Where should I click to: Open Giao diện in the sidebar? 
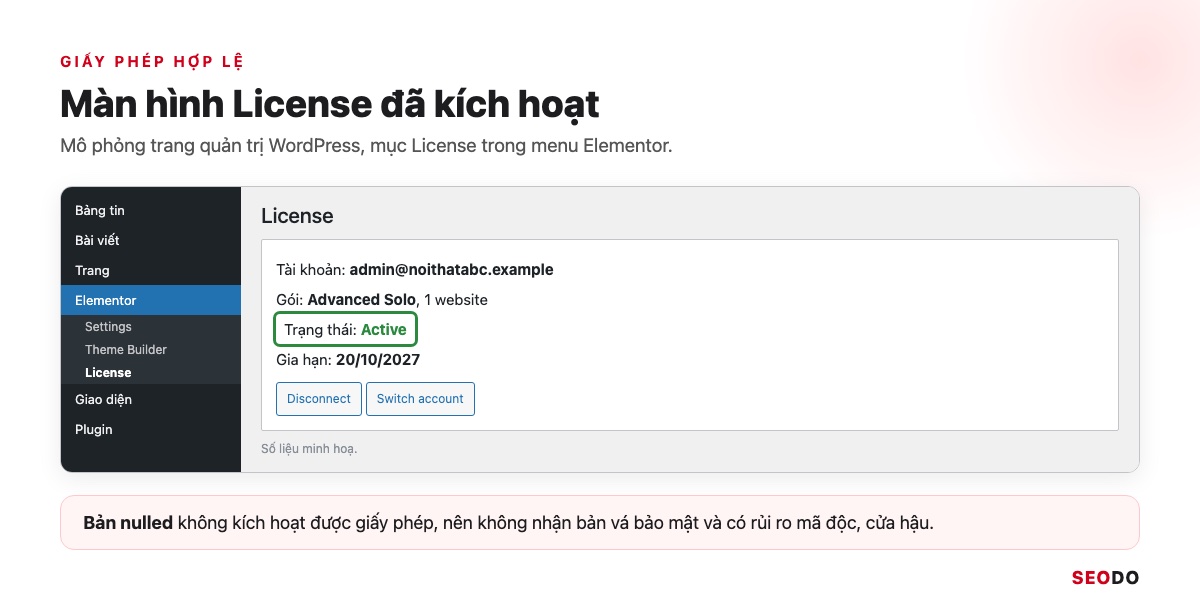pos(151,400)
